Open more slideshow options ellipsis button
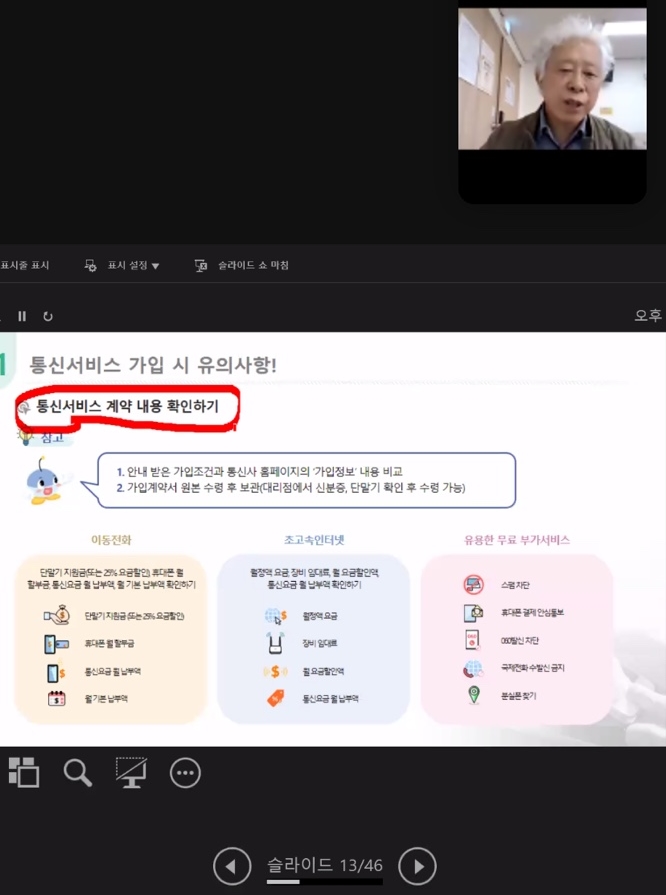The width and height of the screenshot is (666, 895). tap(185, 772)
